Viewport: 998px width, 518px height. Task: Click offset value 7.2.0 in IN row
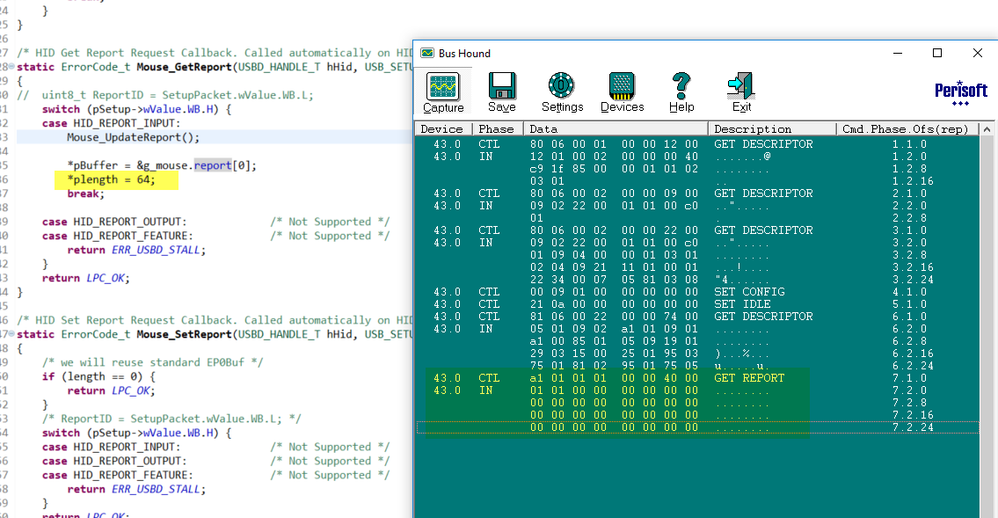pos(910,390)
